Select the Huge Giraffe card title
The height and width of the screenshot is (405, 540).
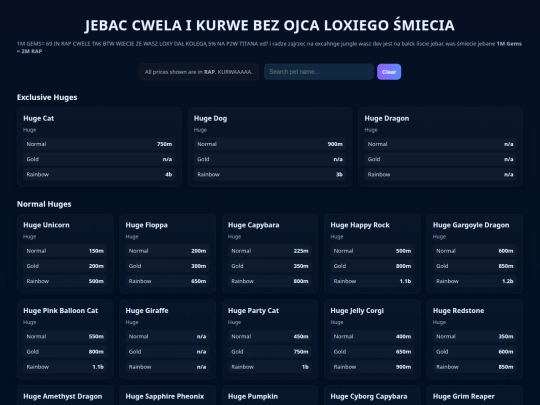147,310
